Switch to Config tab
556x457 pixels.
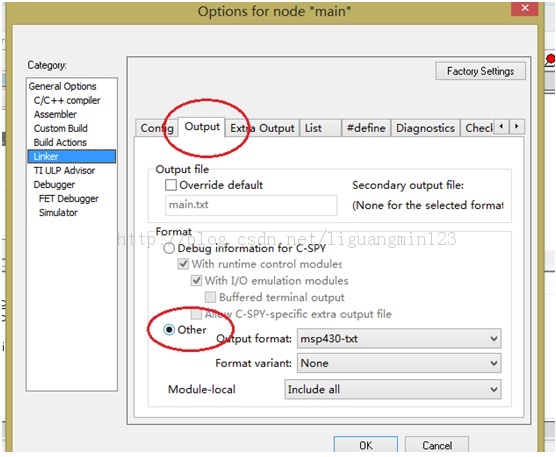[156, 128]
